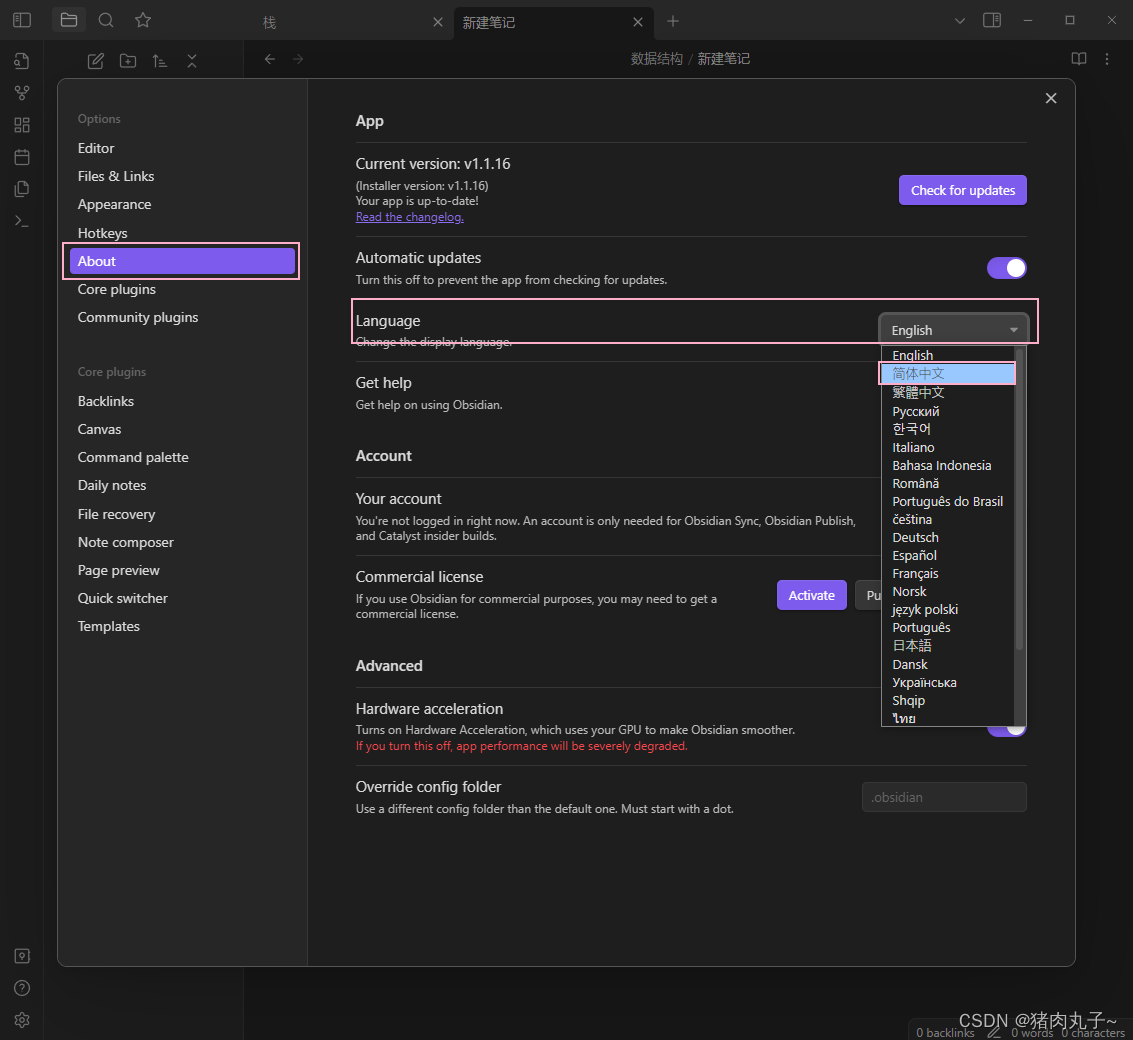Toggle Automatic updates switch

coord(1007,268)
